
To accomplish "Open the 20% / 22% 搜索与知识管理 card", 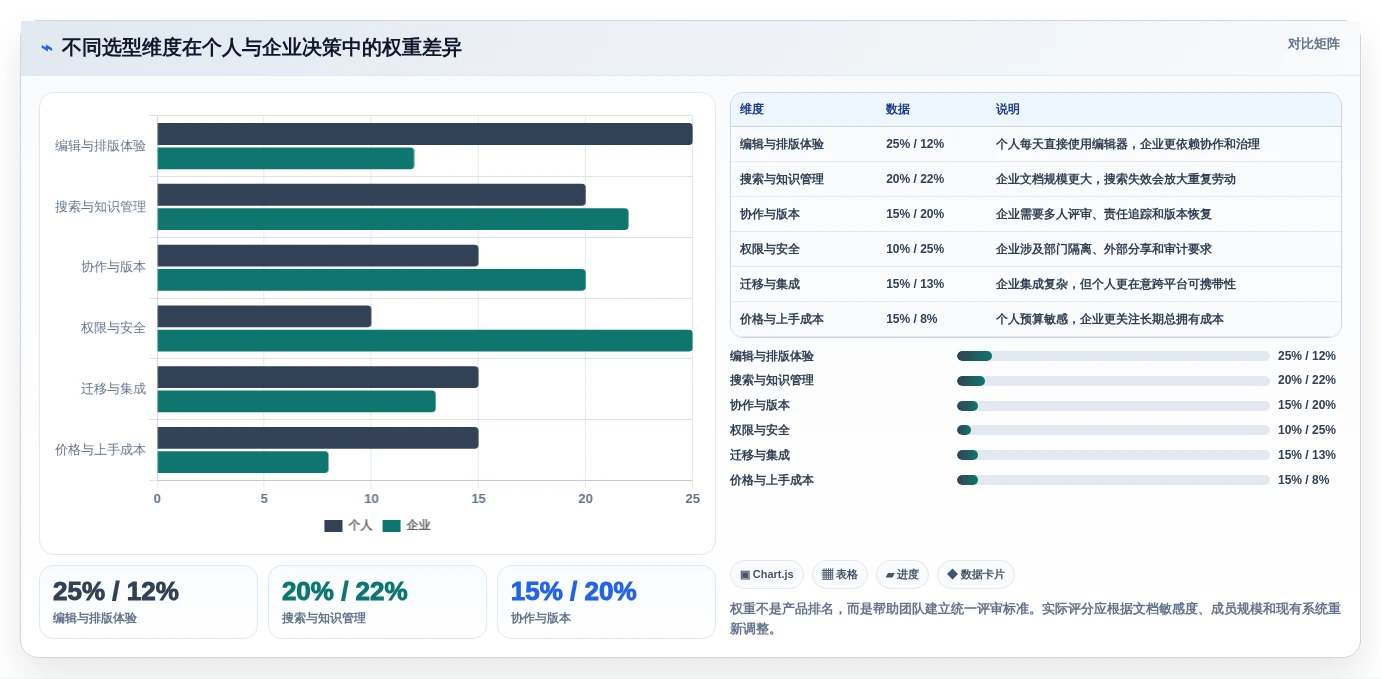I will 377,602.
